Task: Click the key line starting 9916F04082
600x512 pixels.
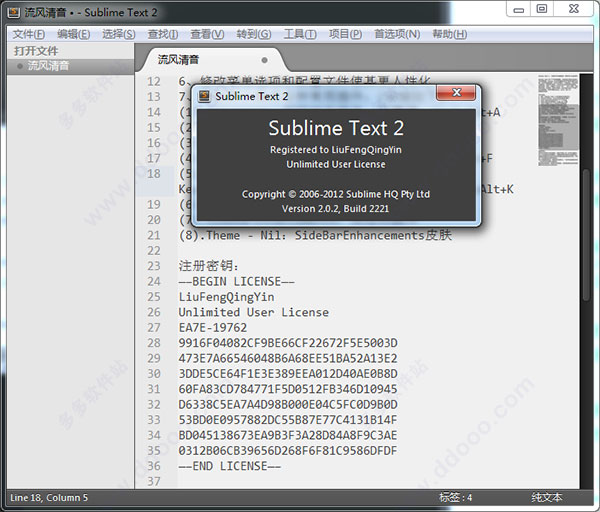Action: [x=288, y=343]
